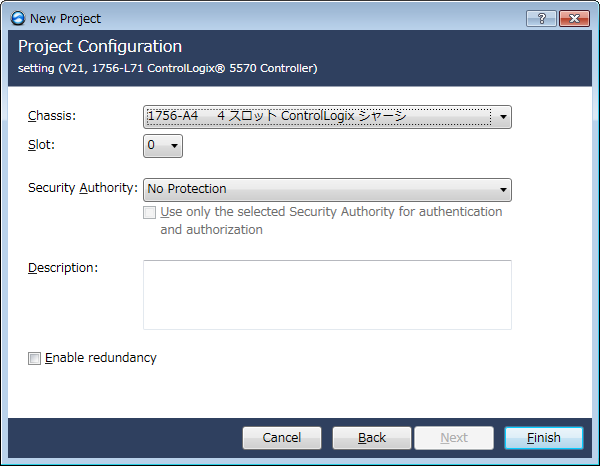Click the Description field label
The width and height of the screenshot is (600, 466).
coord(62,267)
